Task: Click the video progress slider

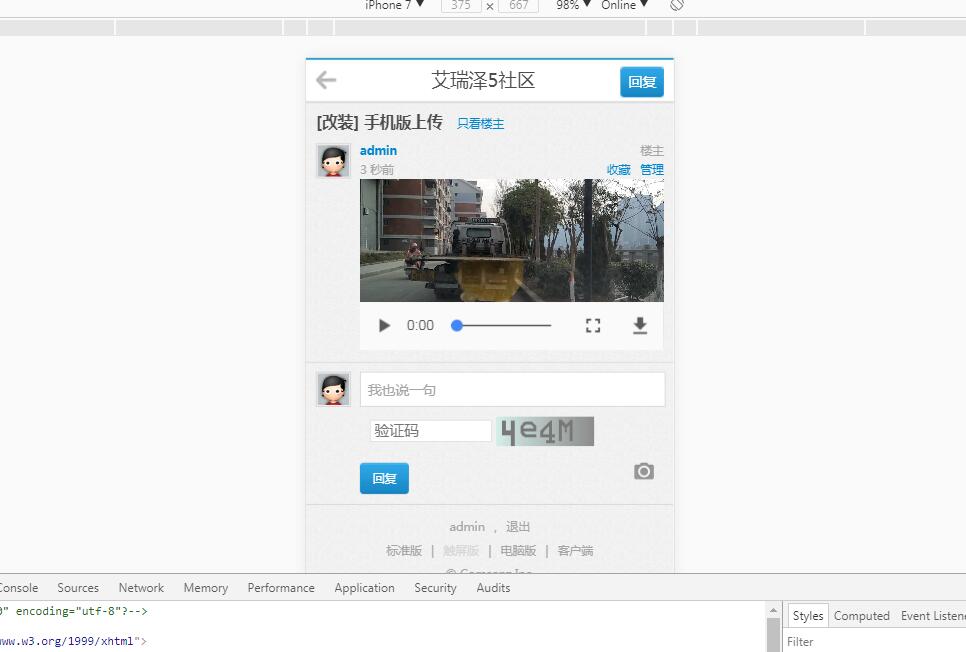Action: point(503,325)
